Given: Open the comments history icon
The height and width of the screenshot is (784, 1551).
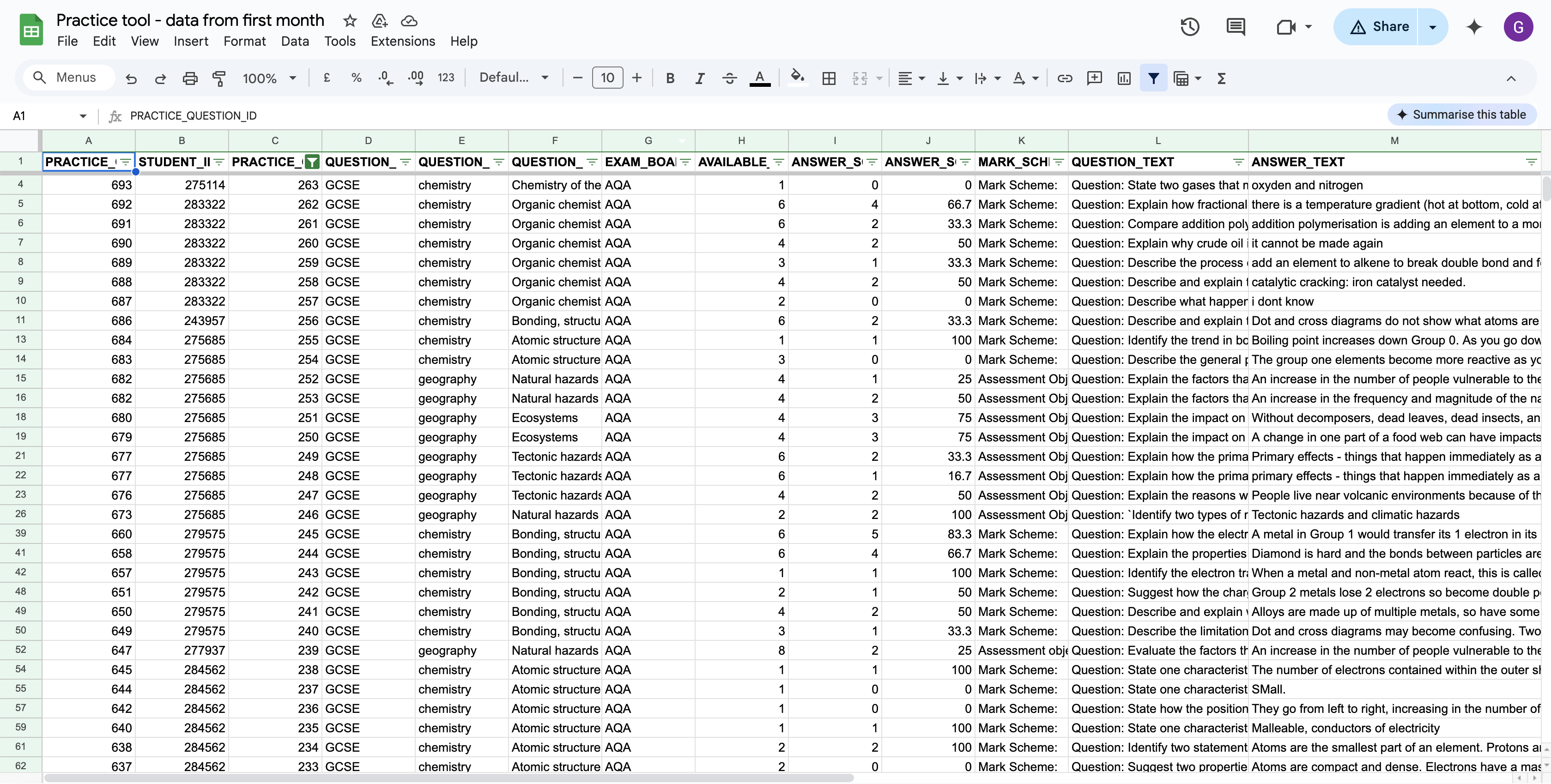Looking at the screenshot, I should pyautogui.click(x=1236, y=27).
